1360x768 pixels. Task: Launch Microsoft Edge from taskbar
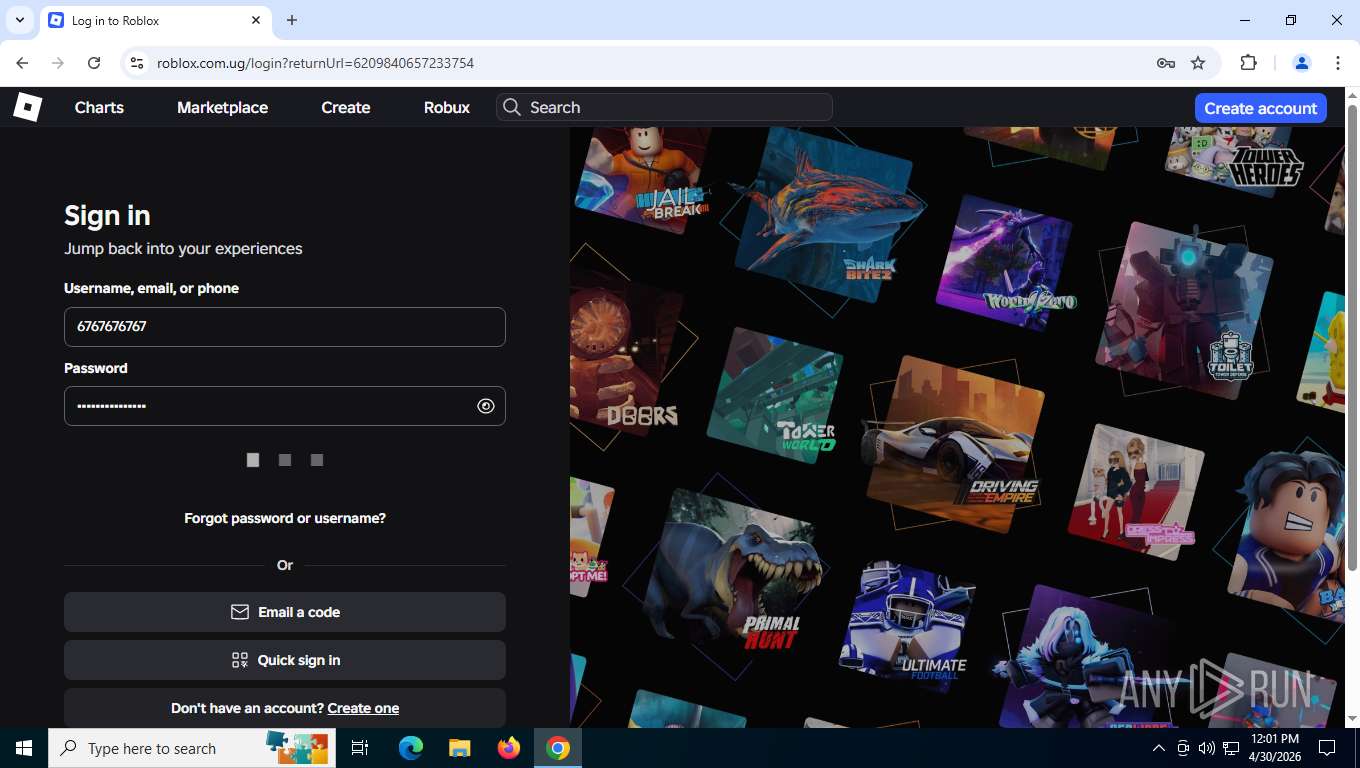click(x=411, y=748)
